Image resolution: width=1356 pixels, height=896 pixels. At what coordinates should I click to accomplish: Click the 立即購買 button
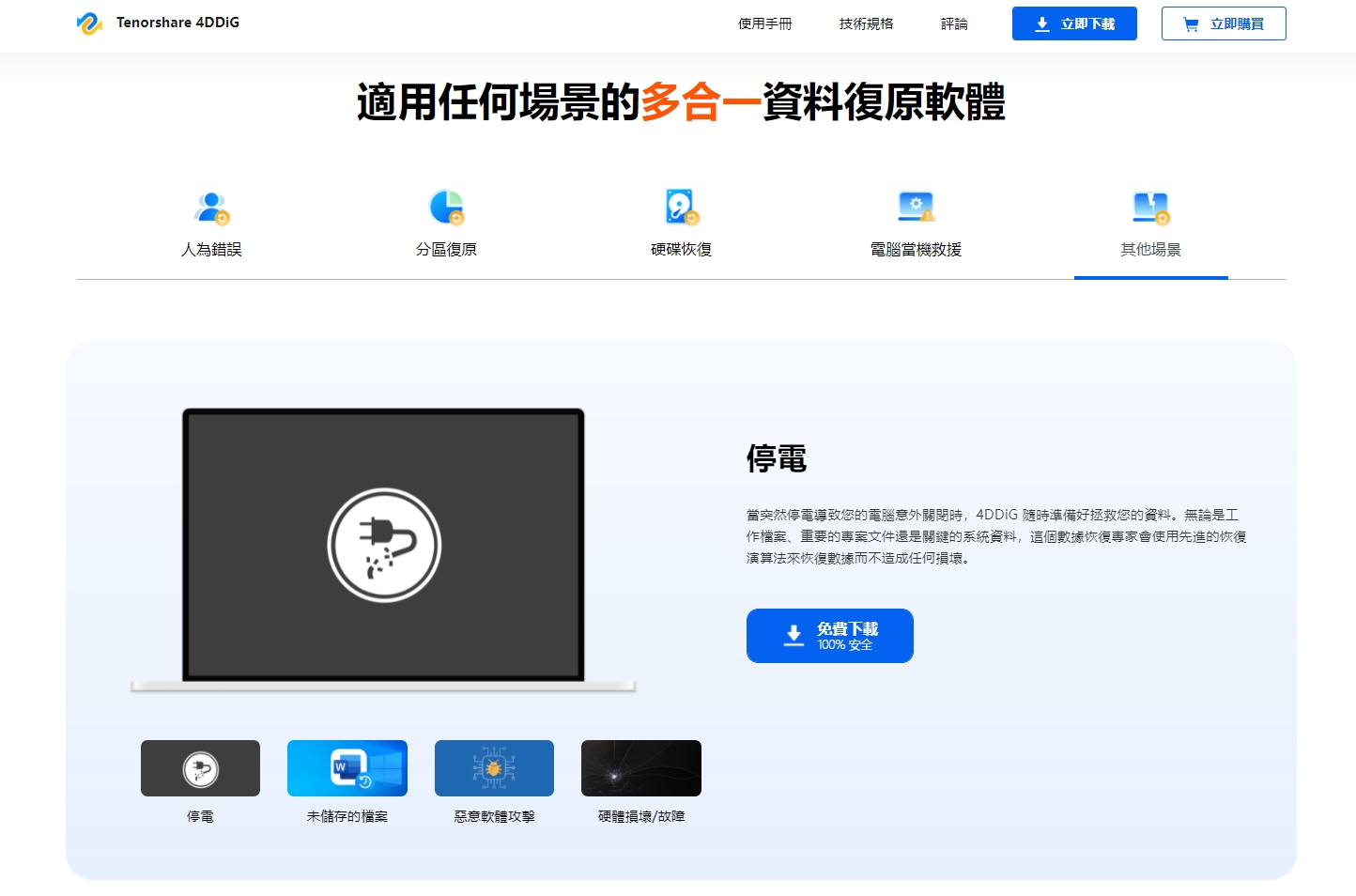tap(1224, 23)
